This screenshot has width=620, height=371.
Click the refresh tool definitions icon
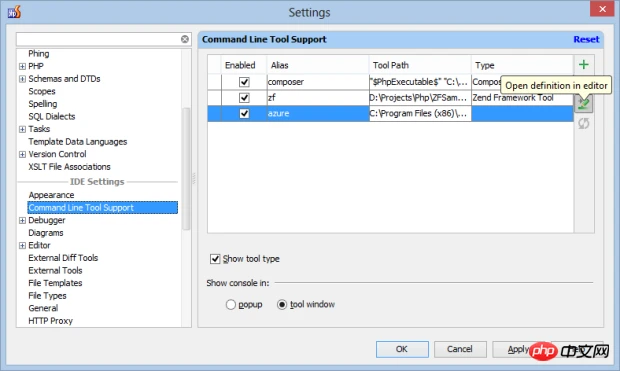[x=584, y=123]
